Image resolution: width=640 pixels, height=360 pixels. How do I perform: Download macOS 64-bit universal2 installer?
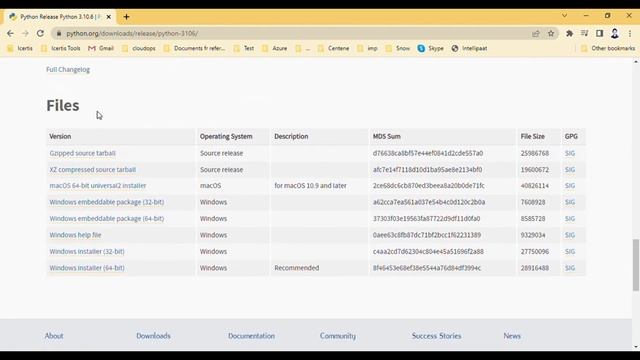pos(98,186)
